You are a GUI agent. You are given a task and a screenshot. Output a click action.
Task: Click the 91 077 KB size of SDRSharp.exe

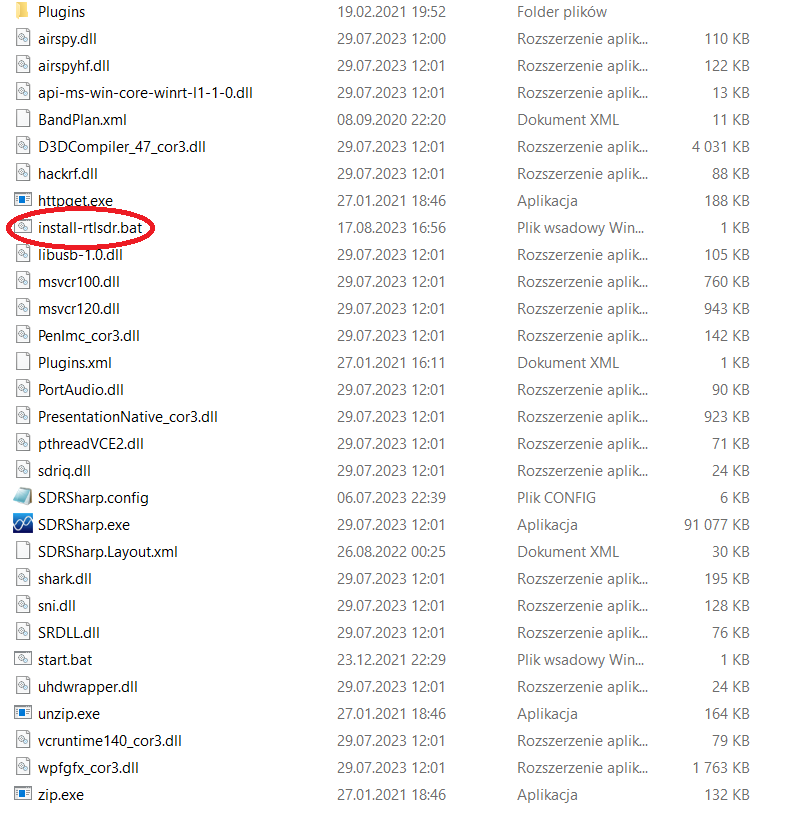[x=717, y=524]
